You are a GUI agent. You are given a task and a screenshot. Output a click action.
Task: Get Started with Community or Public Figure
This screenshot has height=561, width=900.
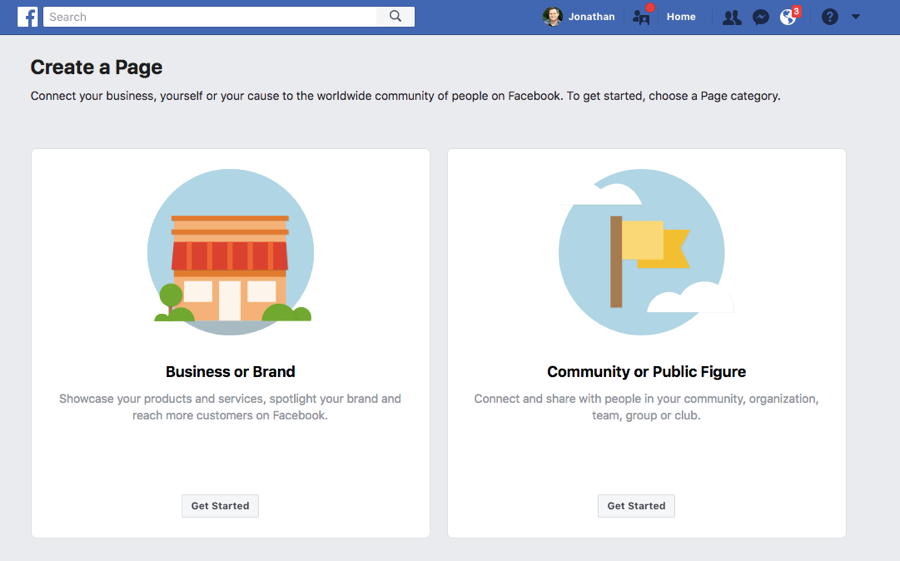coord(636,506)
